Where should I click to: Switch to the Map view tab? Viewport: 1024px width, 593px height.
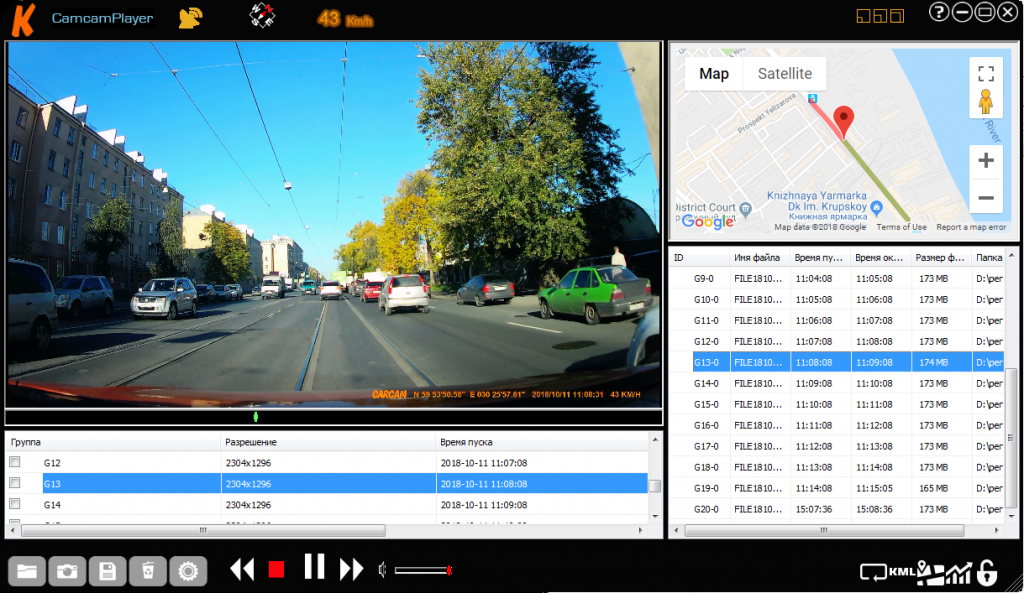[x=713, y=73]
